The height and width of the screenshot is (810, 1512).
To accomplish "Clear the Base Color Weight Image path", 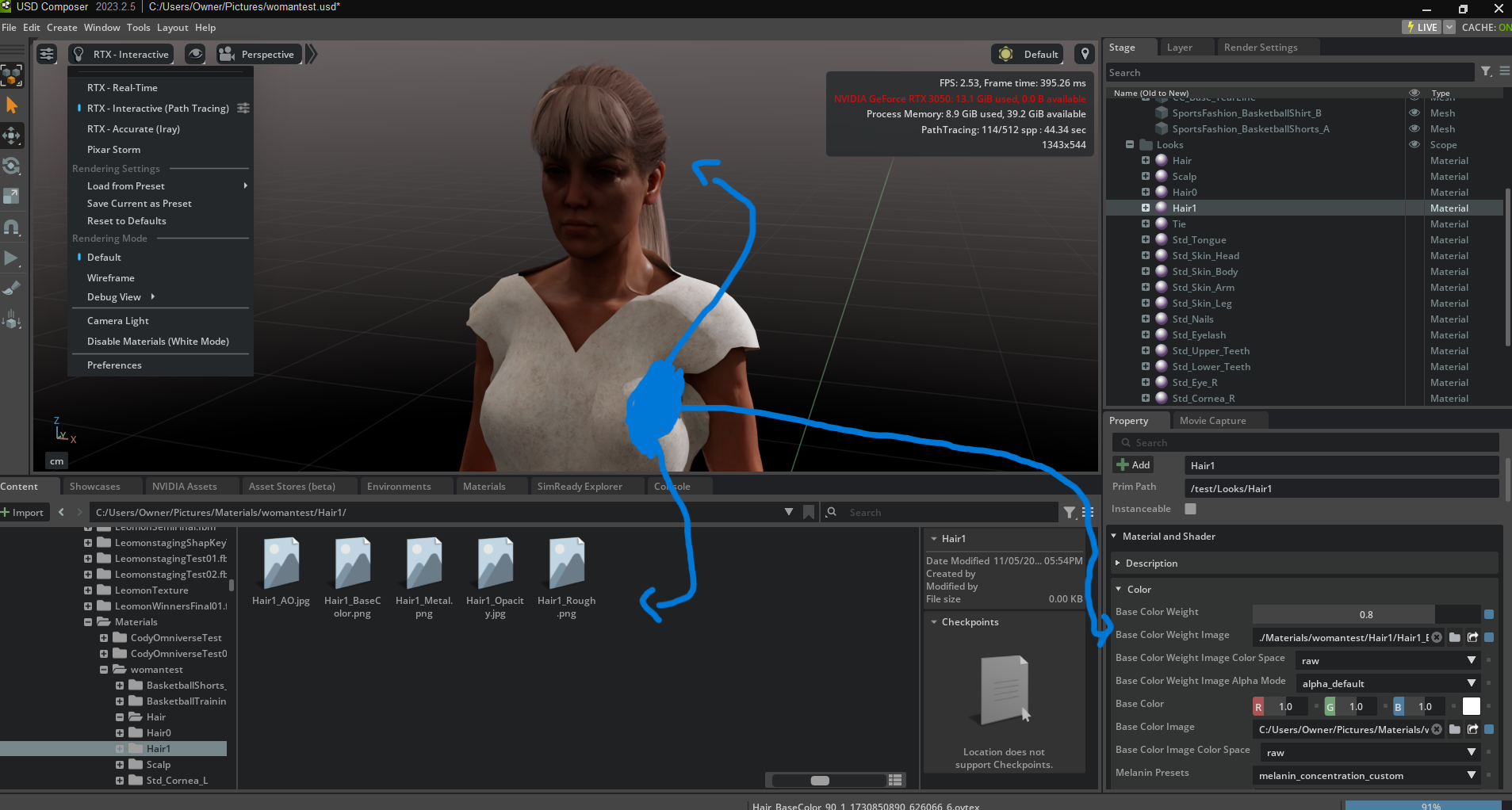I will pos(1437,636).
